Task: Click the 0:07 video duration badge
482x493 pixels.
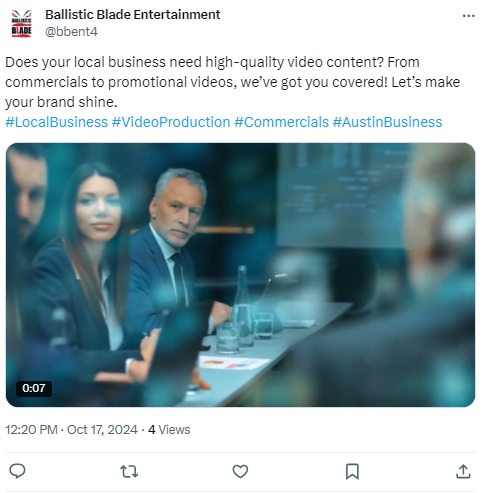Action: (x=34, y=388)
